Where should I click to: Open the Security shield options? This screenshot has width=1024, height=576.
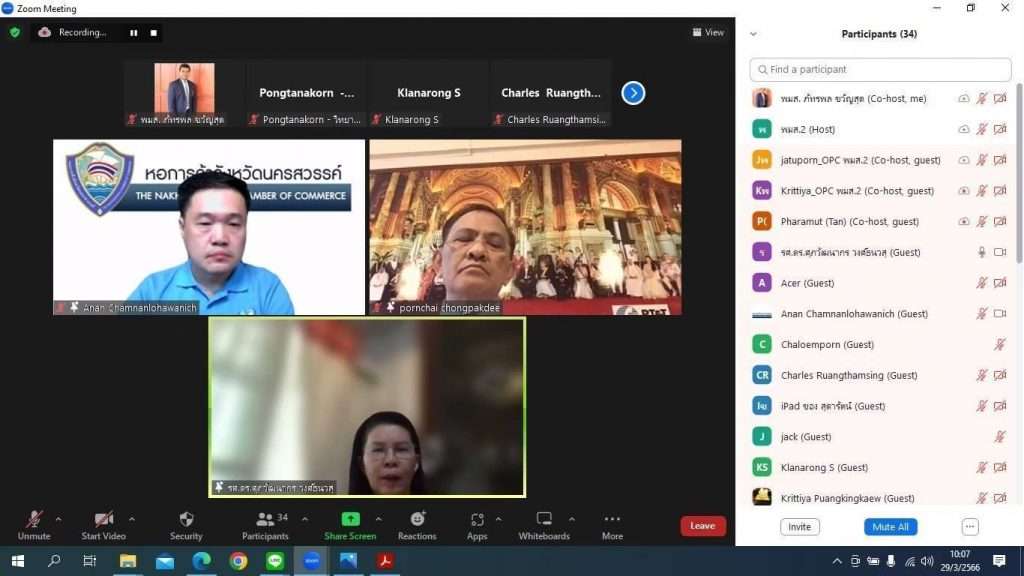[186, 525]
